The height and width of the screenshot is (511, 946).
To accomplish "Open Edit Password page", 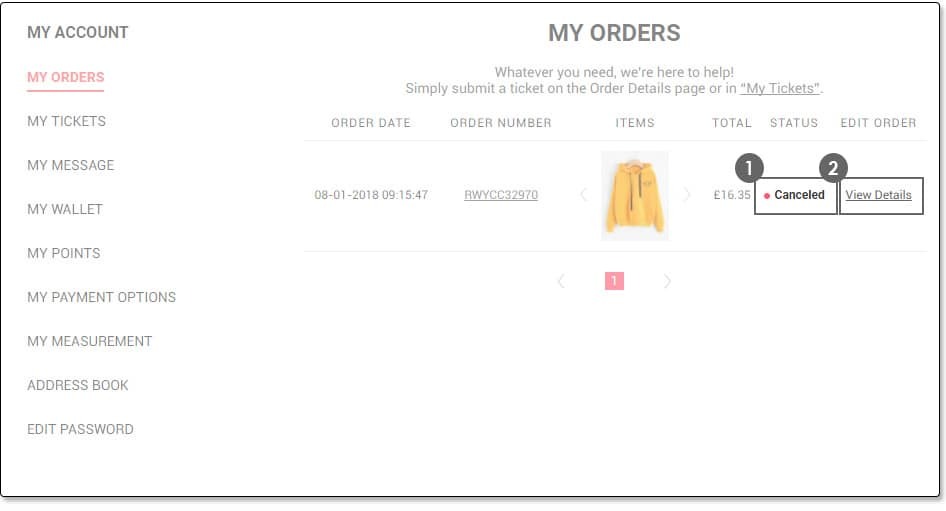I will pos(80,430).
